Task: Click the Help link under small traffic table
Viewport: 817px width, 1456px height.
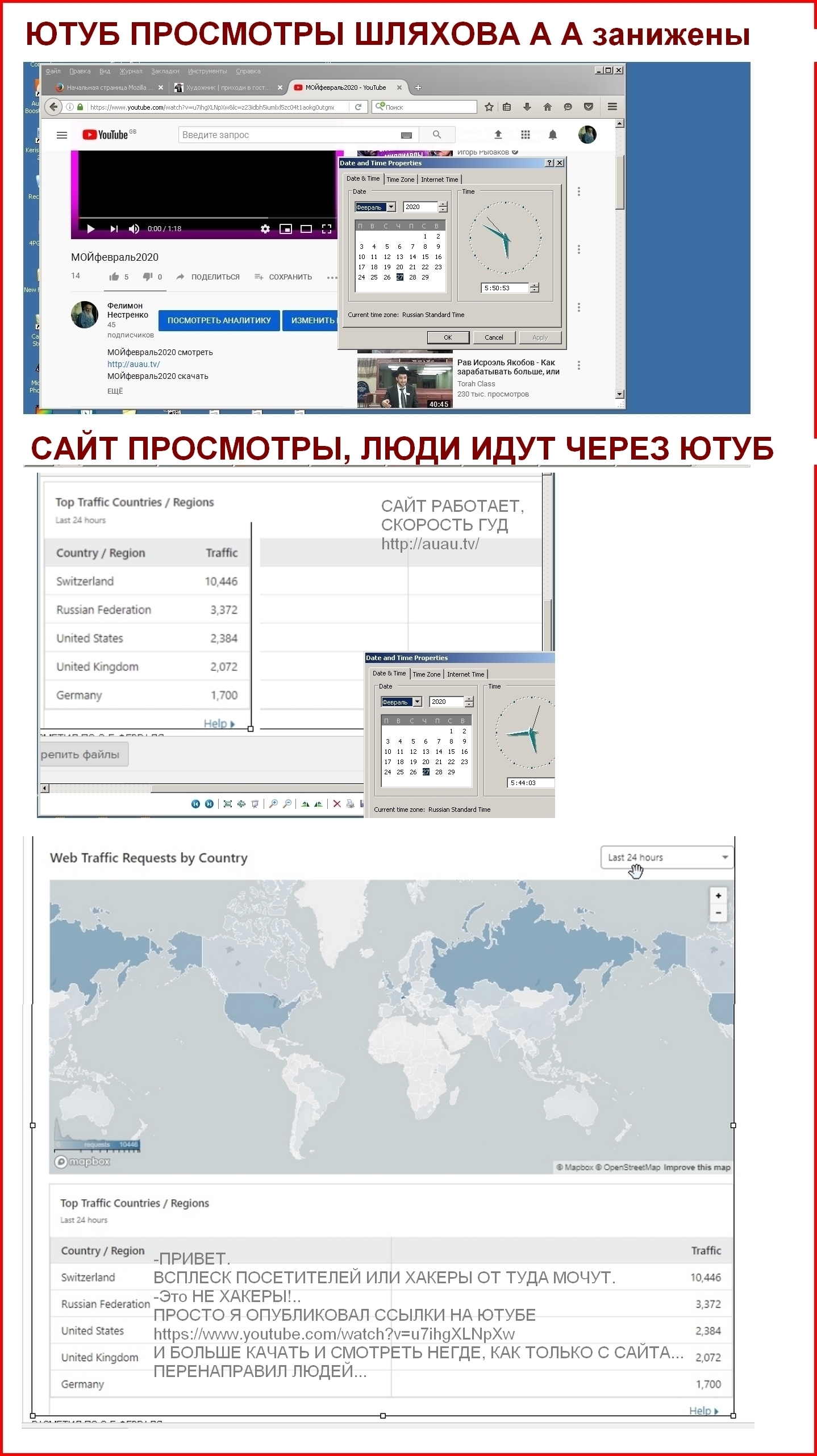Action: tap(219, 724)
